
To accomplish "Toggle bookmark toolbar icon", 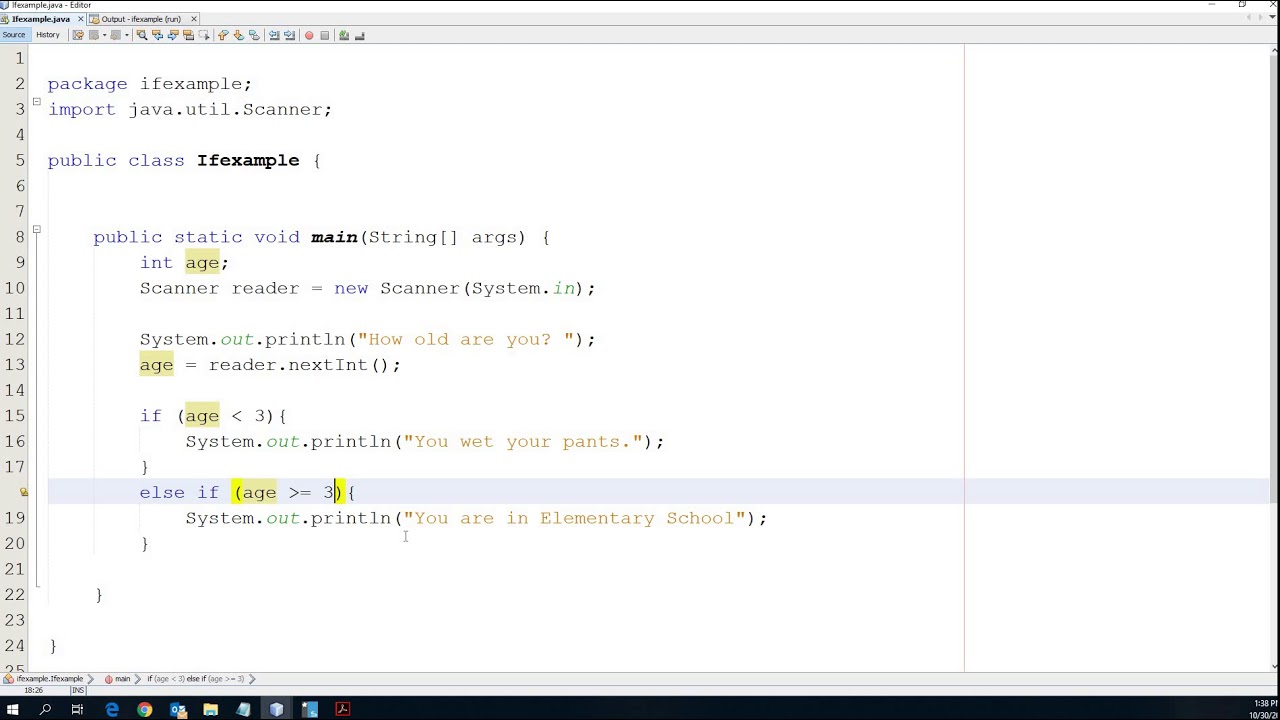I will coord(254,35).
